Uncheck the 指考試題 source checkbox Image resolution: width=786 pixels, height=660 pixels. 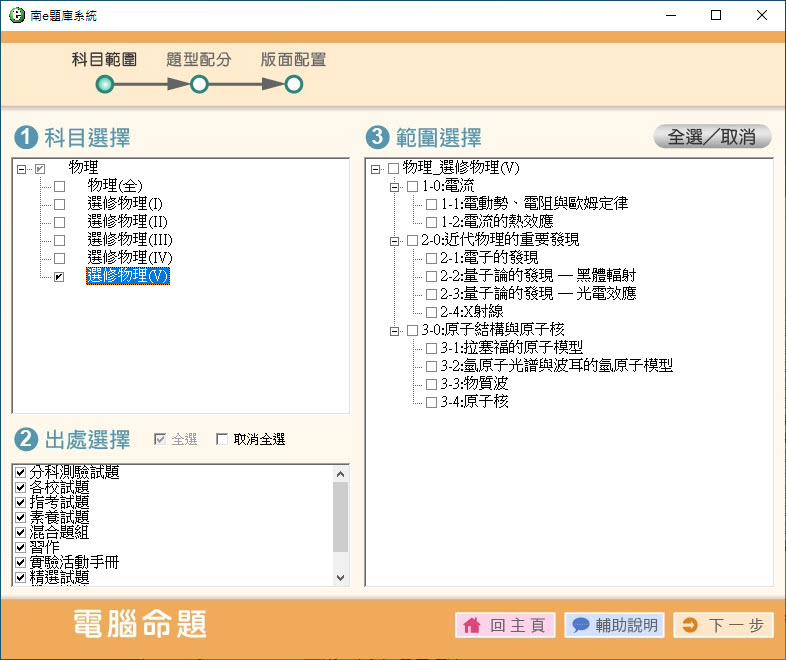tap(20, 502)
